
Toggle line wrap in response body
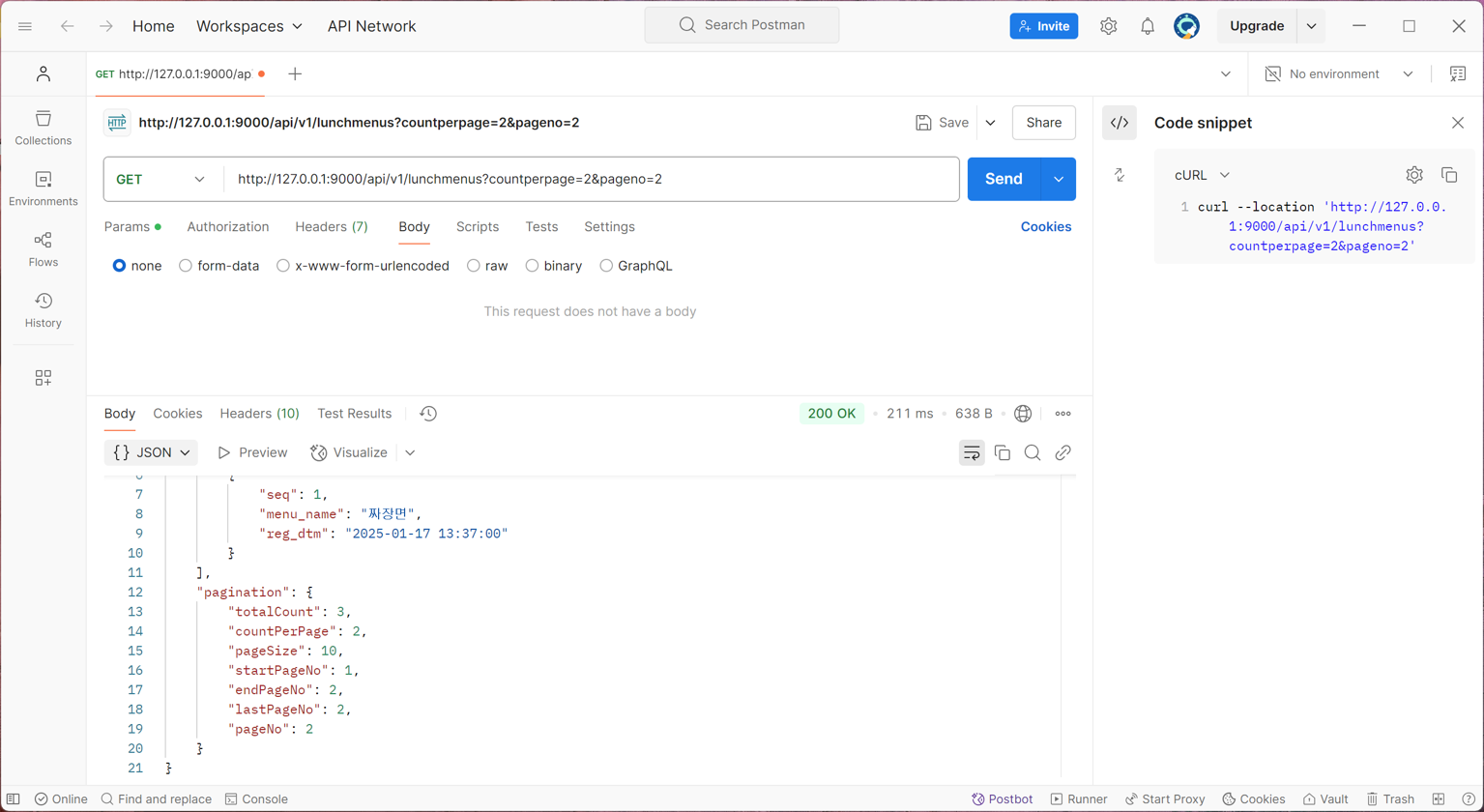[972, 452]
